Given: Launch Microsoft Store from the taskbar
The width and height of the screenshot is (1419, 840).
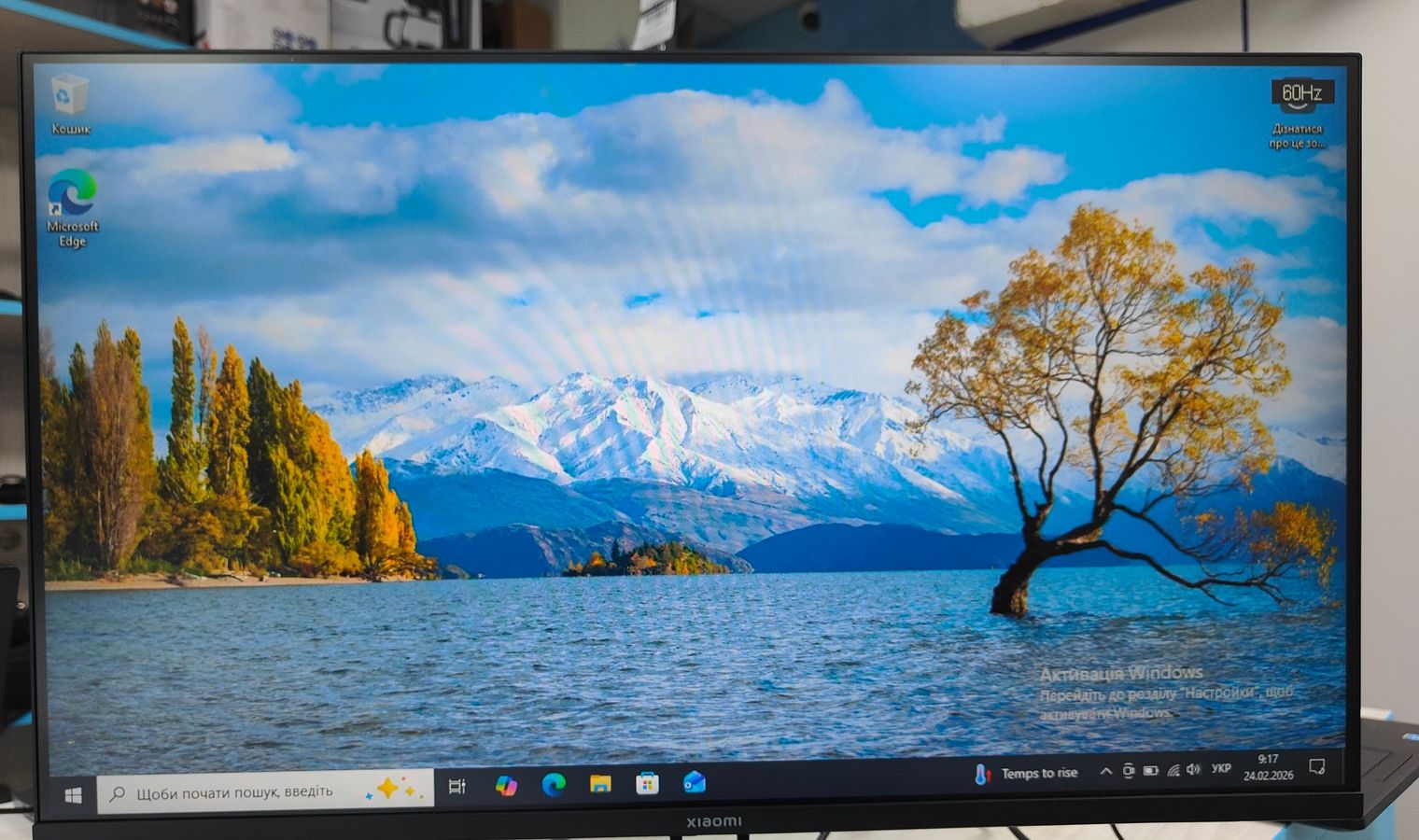Looking at the screenshot, I should 647,783.
